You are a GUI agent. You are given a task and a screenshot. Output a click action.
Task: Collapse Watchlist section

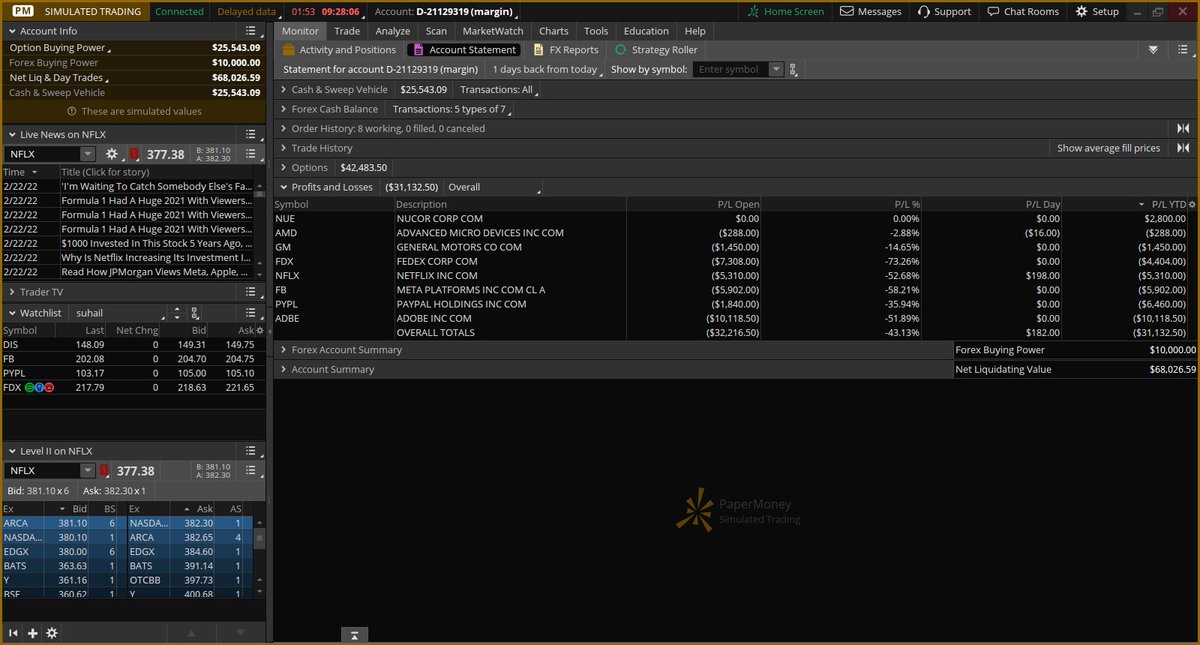coord(13,313)
